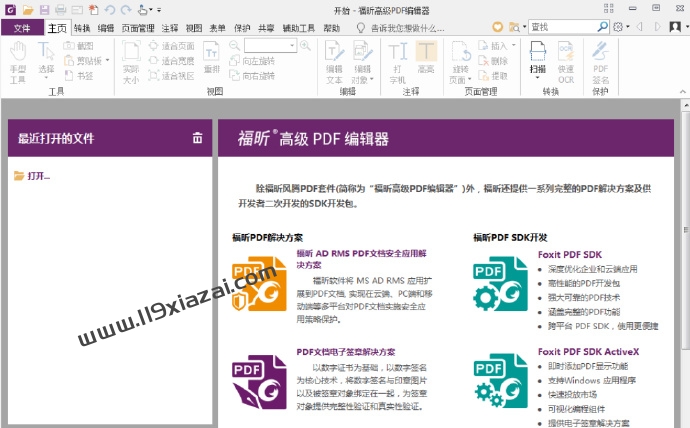690x428 pixels.
Task: Open the File (文件) menu
Action: coord(22,28)
